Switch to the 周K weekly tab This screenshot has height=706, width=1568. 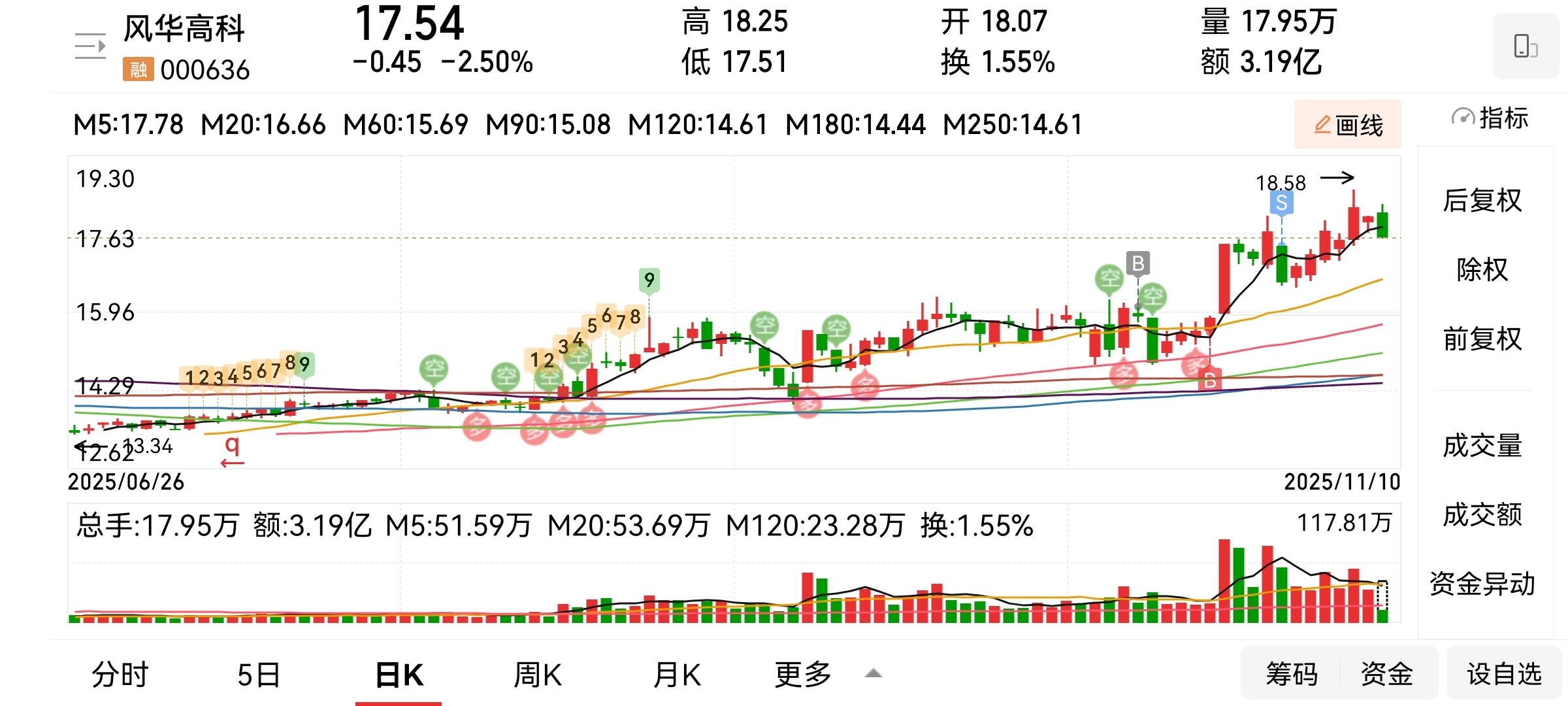pos(537,675)
